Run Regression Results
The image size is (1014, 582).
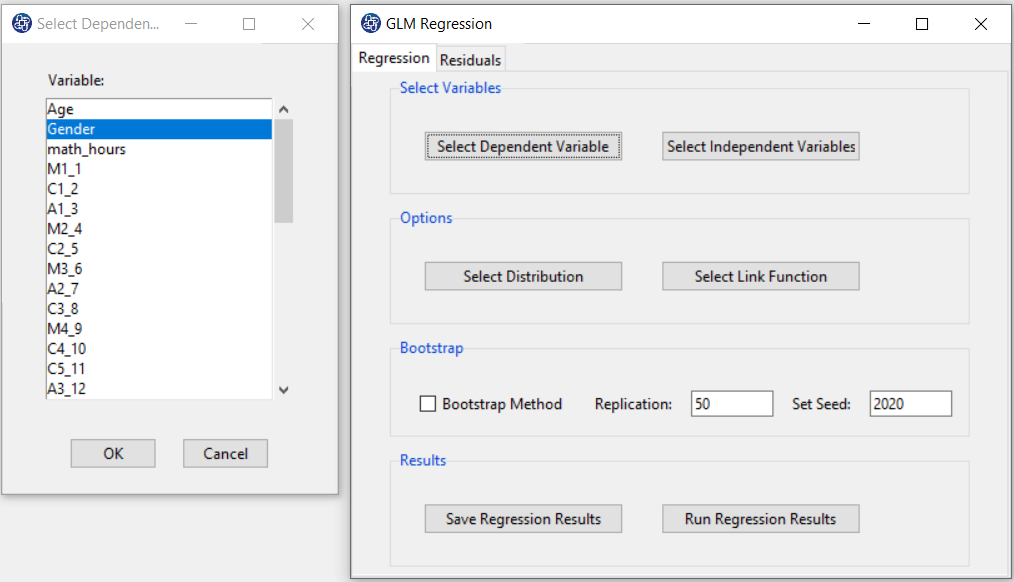point(760,519)
